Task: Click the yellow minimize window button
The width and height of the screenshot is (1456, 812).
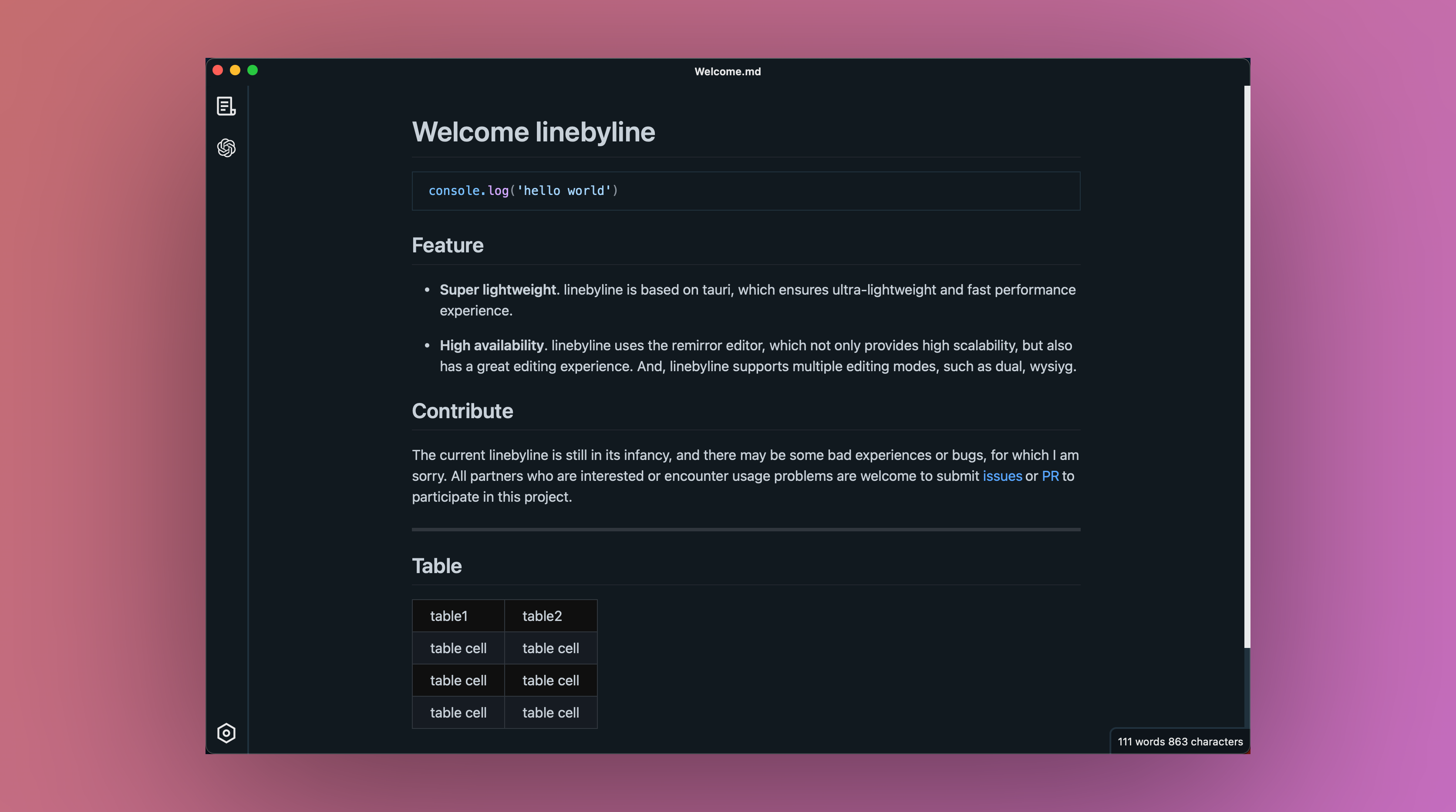Action: (x=235, y=70)
